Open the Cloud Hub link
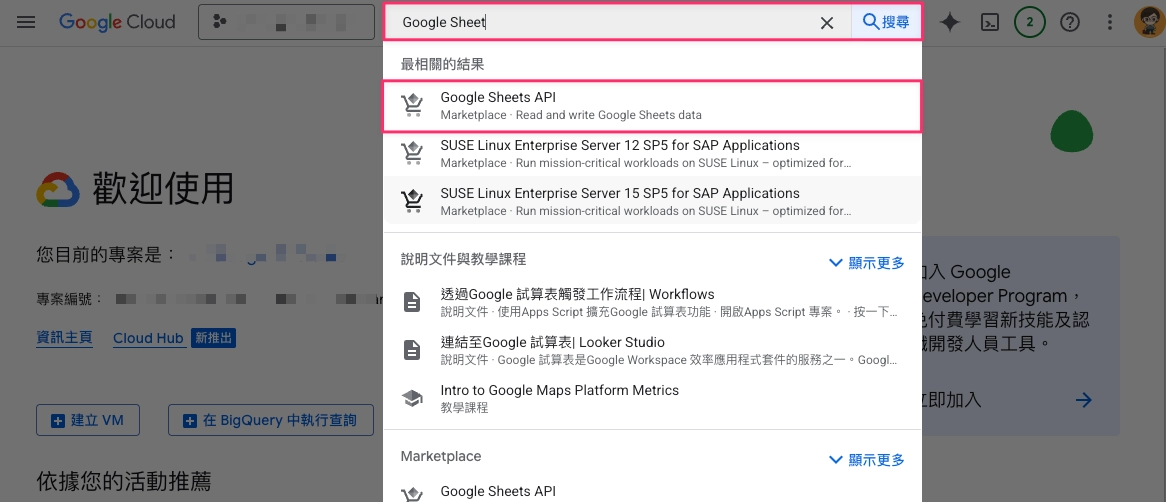Viewport: 1166px width, 502px height. (148, 338)
